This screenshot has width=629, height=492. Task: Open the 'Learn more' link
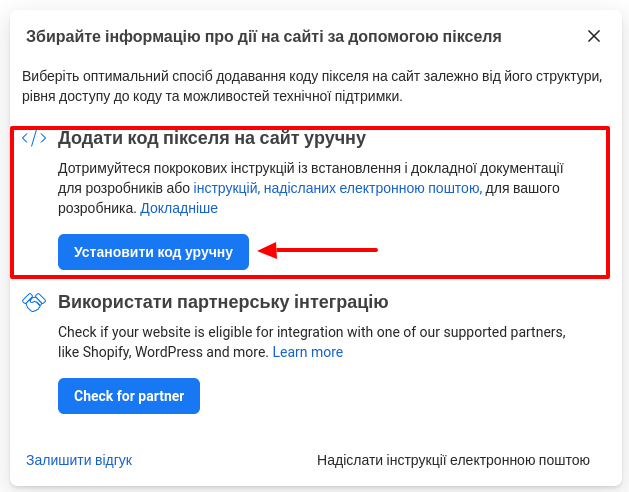click(308, 352)
